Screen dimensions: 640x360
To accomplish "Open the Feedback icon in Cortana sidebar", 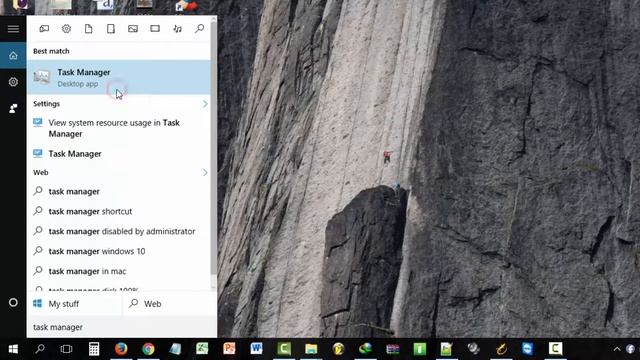I will (13, 109).
